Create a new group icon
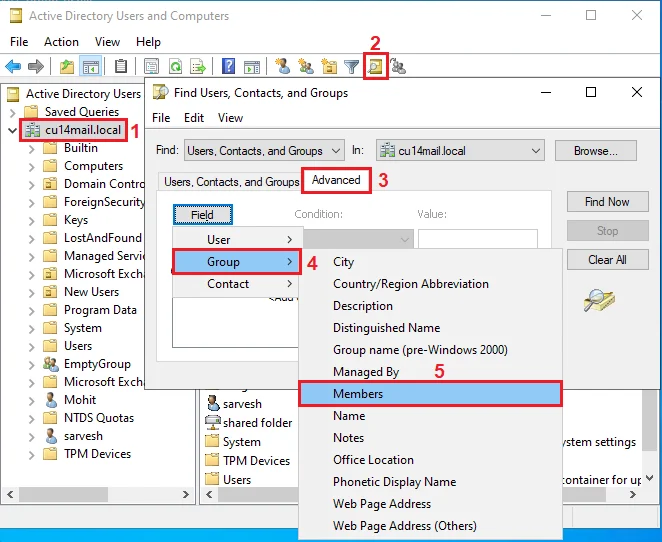This screenshot has width=662, height=542. pyautogui.click(x=306, y=66)
